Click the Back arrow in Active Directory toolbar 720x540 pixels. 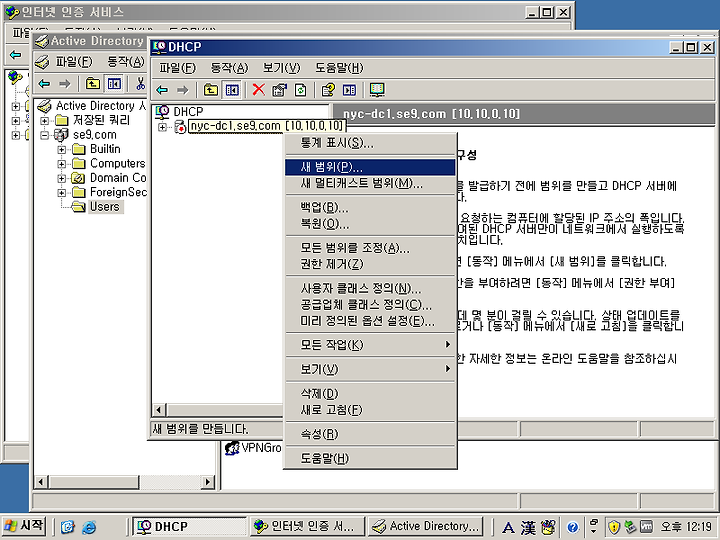point(44,84)
